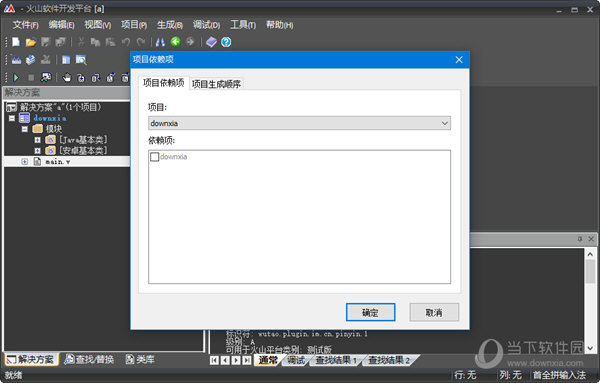Click the blue Help question mark icon
This screenshot has width=600, height=383.
[226, 42]
